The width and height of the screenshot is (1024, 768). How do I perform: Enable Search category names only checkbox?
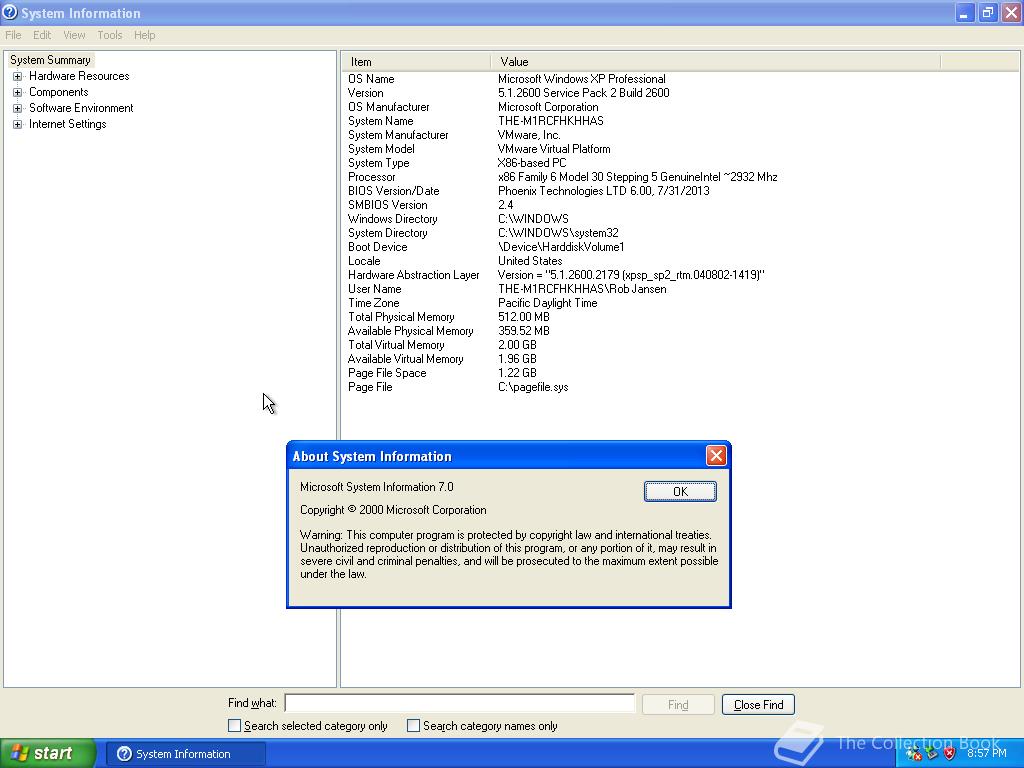pyautogui.click(x=413, y=726)
